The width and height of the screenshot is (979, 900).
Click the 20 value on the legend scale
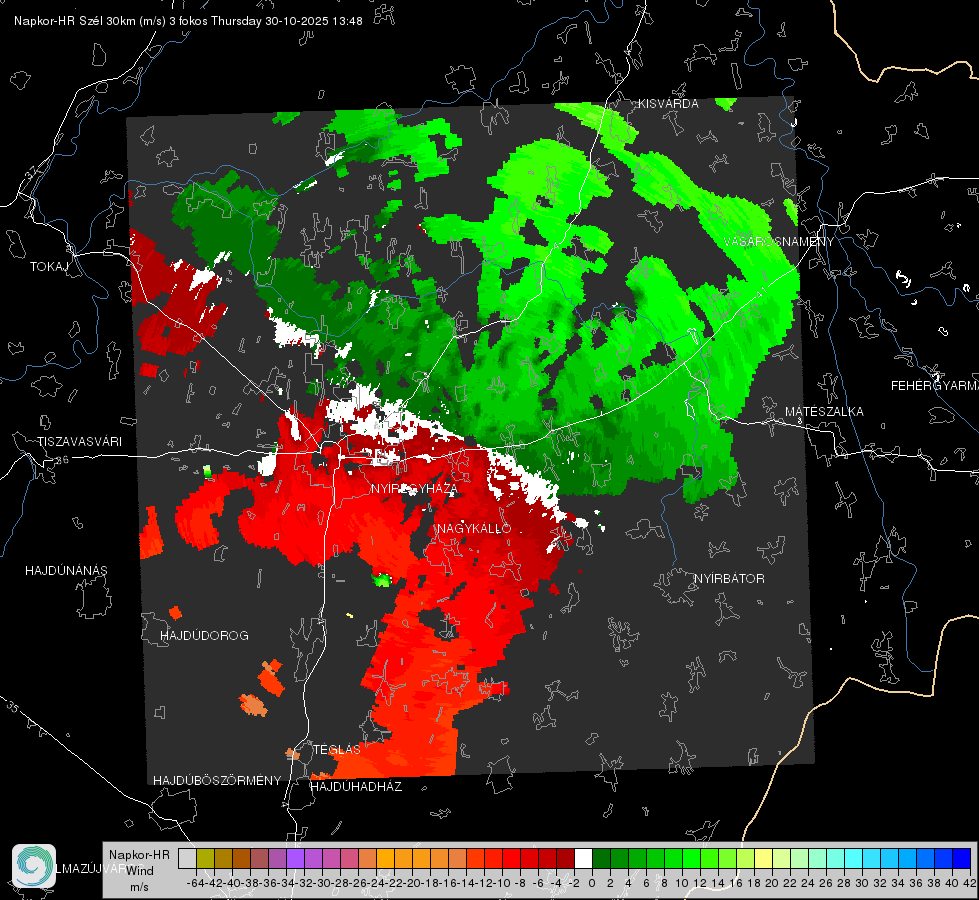click(x=772, y=883)
